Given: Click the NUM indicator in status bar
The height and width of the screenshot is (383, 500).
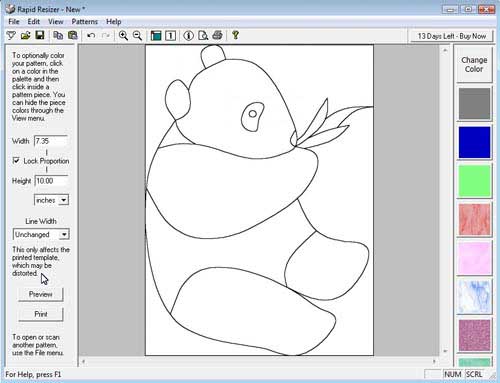Looking at the screenshot, I should tap(453, 374).
